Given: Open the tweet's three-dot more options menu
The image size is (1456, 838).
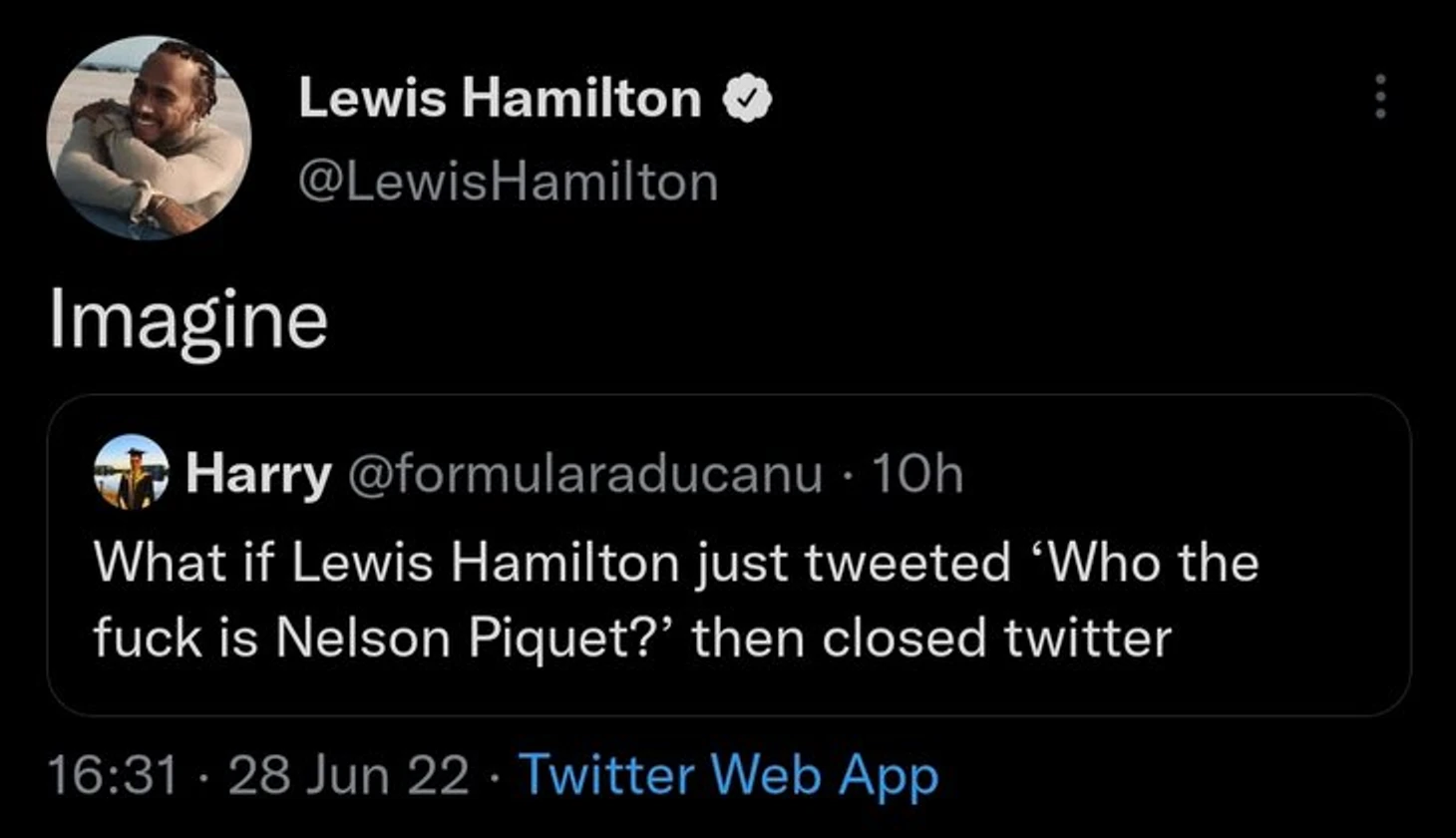Looking at the screenshot, I should [1380, 97].
